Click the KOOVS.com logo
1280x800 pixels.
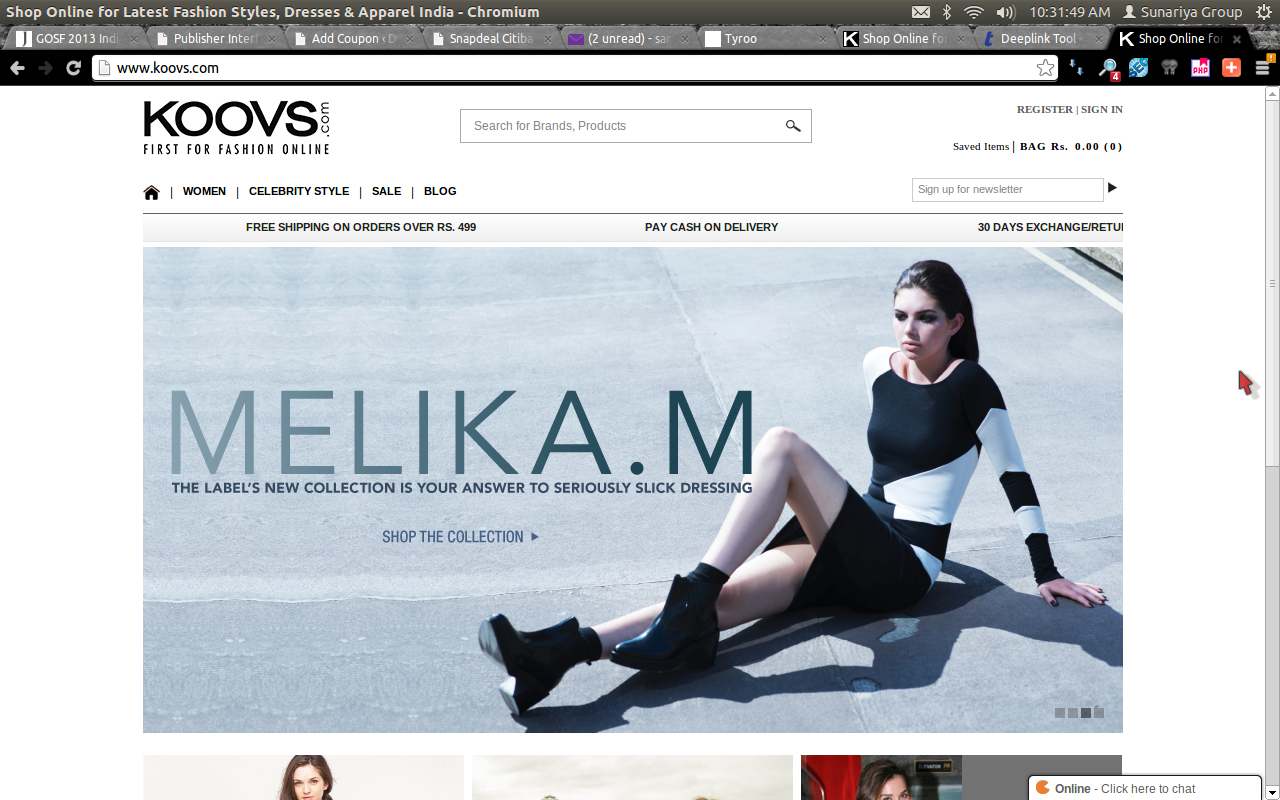[236, 127]
